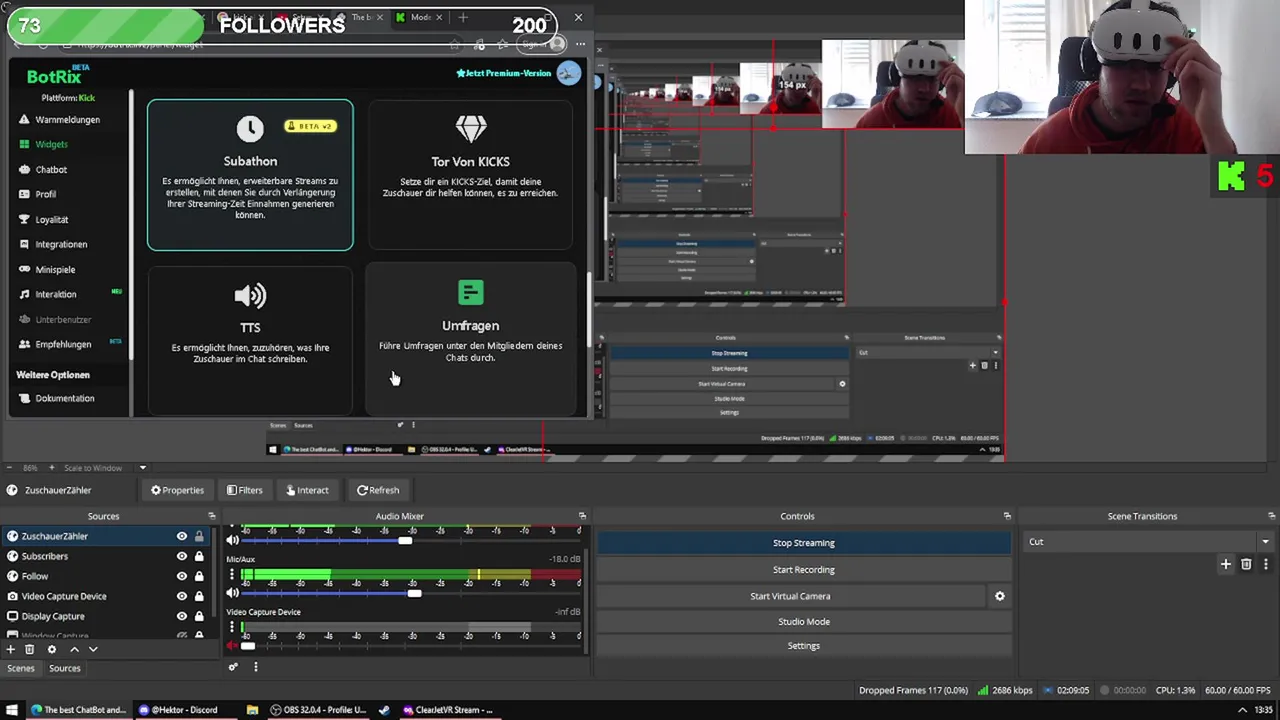Open Audio Mixer menu three dots at bottom
The height and width of the screenshot is (720, 1280).
[255, 667]
